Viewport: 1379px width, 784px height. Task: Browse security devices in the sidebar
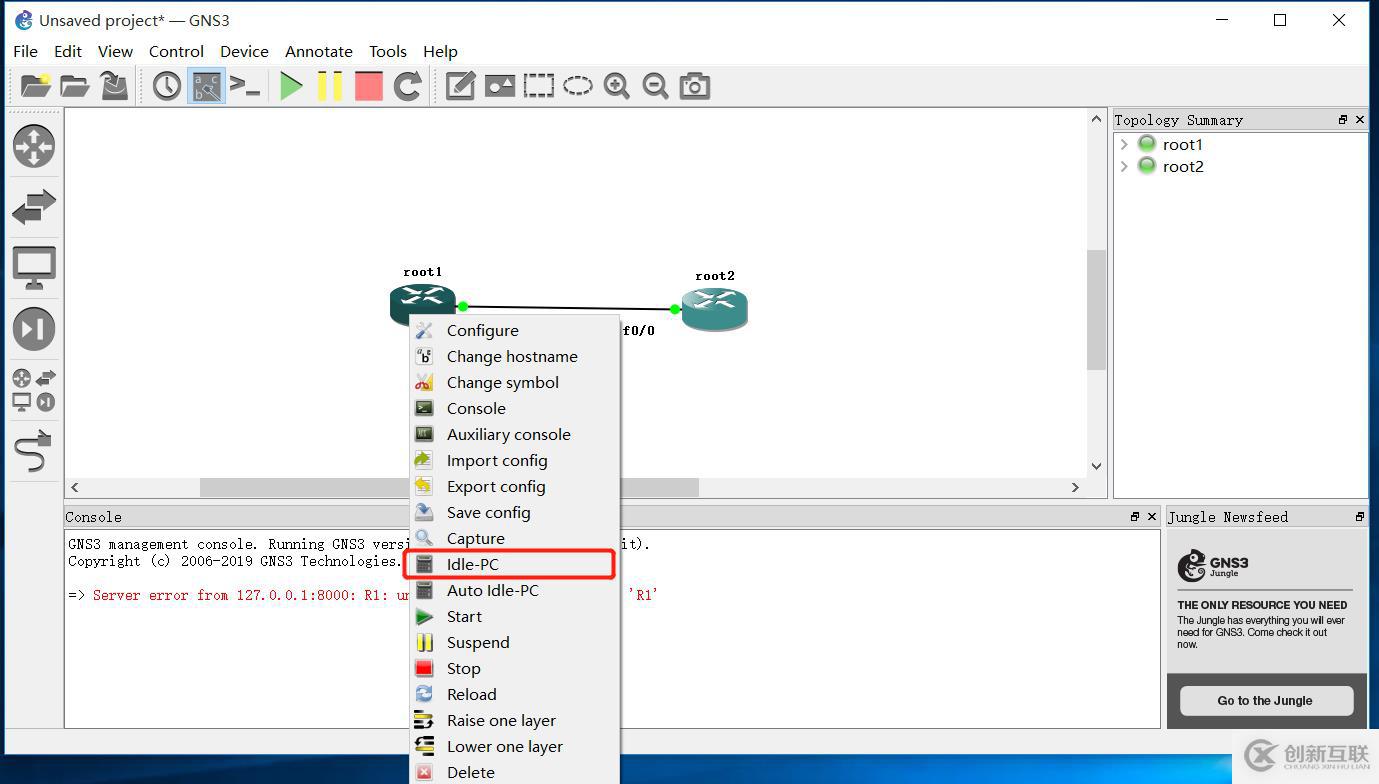[34, 329]
